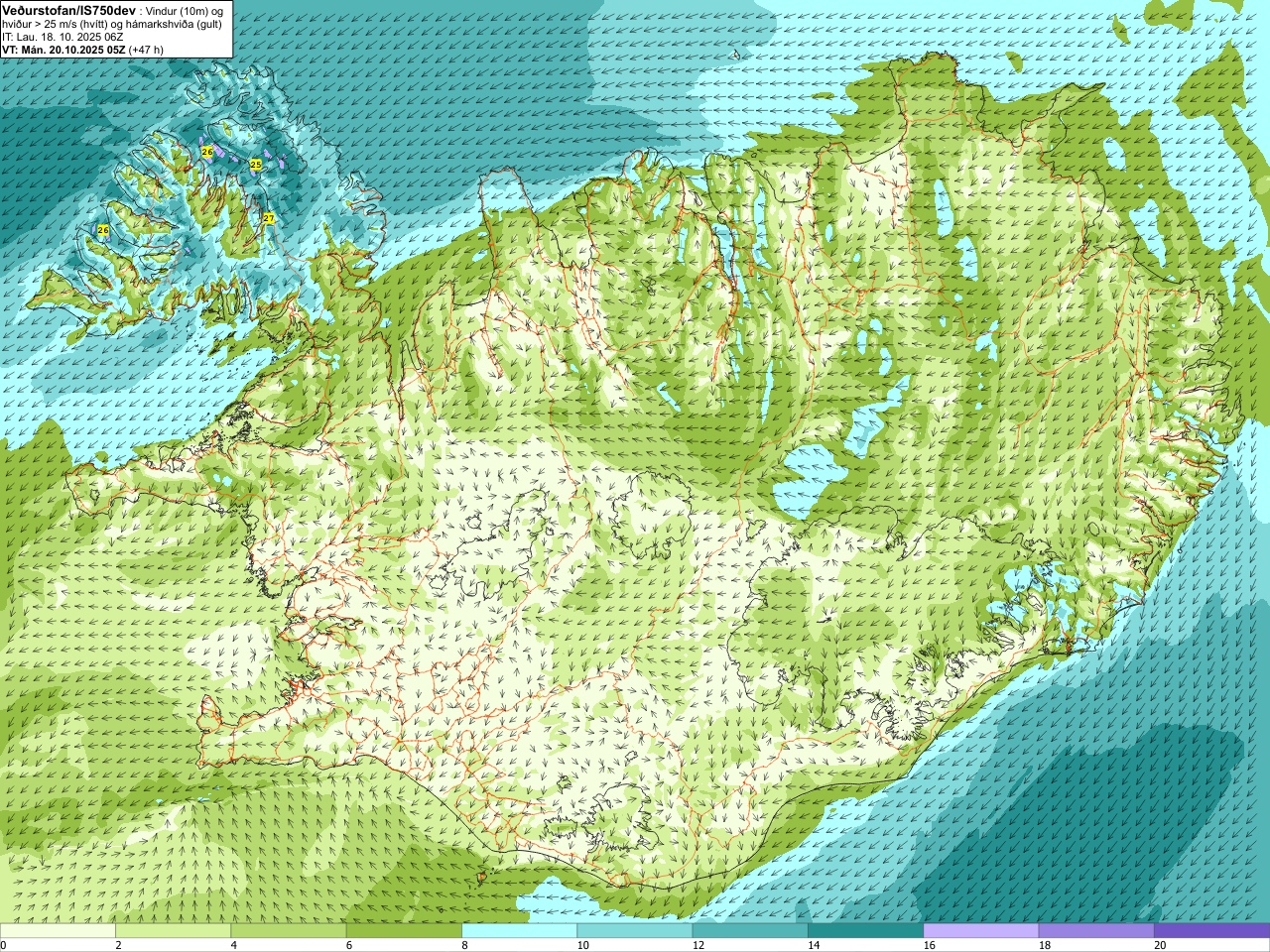Click the scale value '2'
The image size is (1270, 952).
pyautogui.click(x=118, y=945)
